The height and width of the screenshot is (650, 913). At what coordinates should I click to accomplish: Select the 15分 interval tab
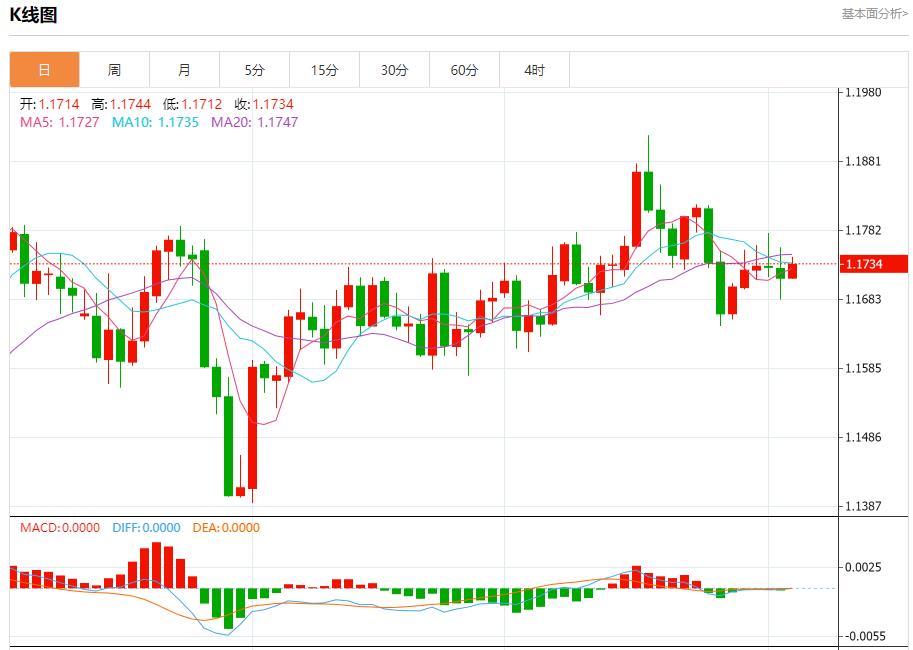pyautogui.click(x=323, y=69)
